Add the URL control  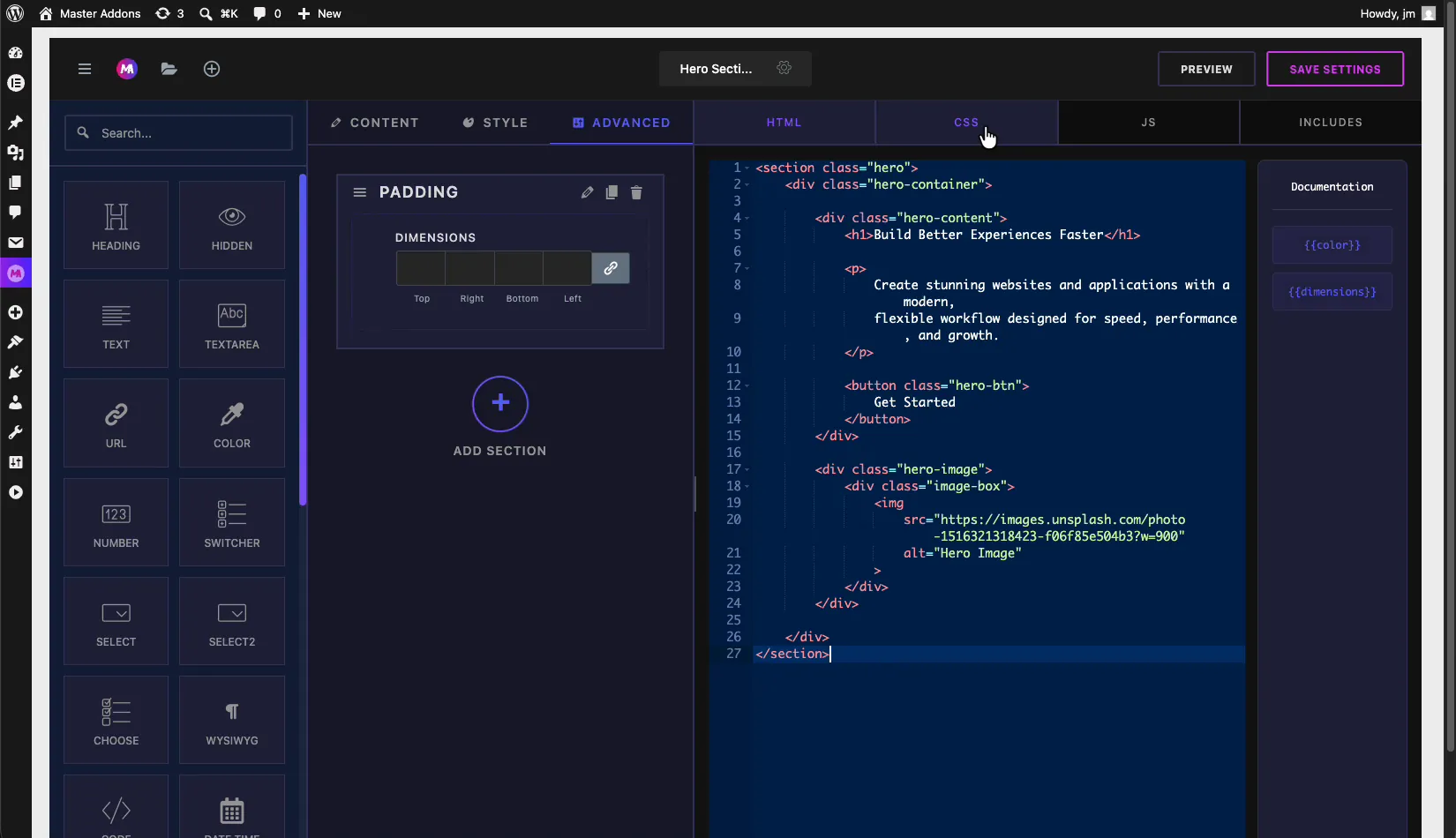[116, 423]
